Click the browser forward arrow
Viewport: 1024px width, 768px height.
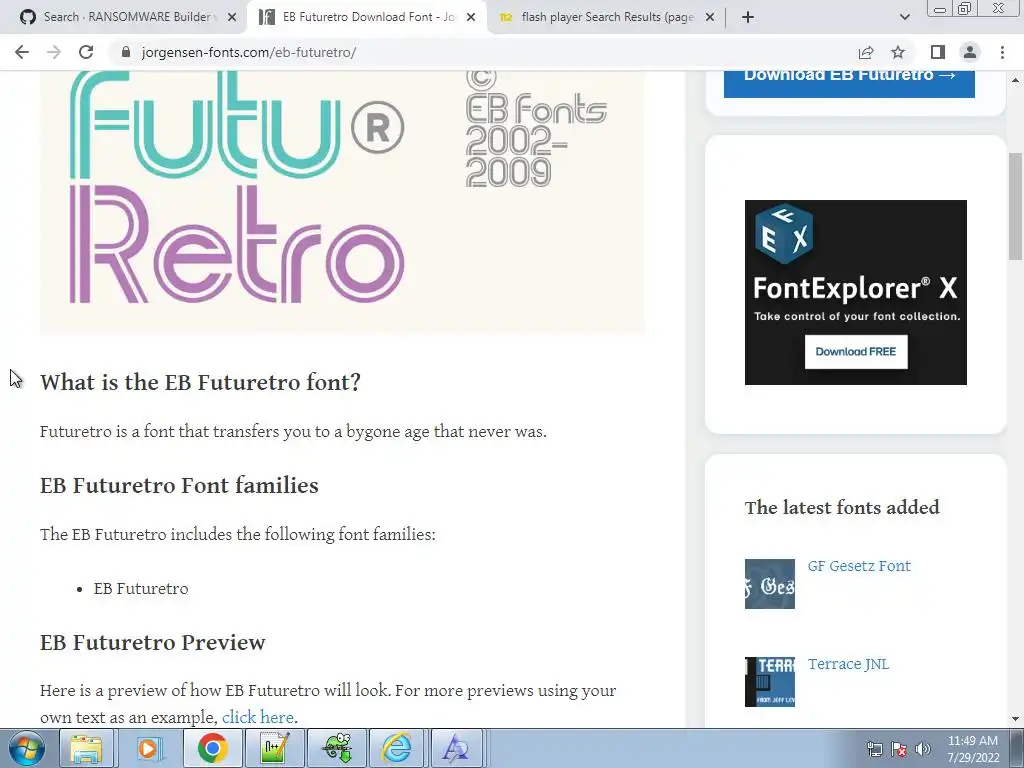pyautogui.click(x=54, y=52)
